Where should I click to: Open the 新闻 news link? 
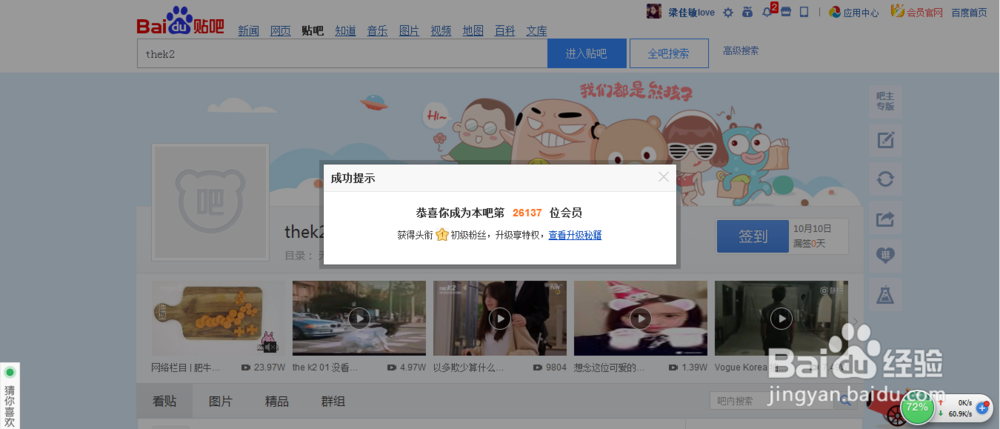[x=248, y=31]
